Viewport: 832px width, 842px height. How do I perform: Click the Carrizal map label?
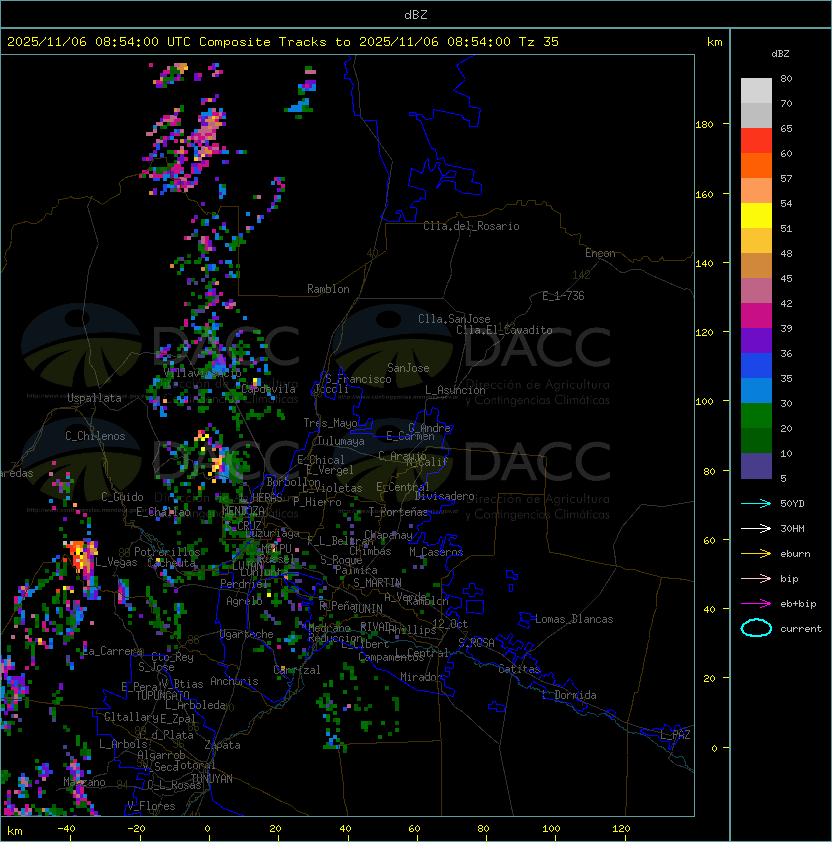pos(297,670)
